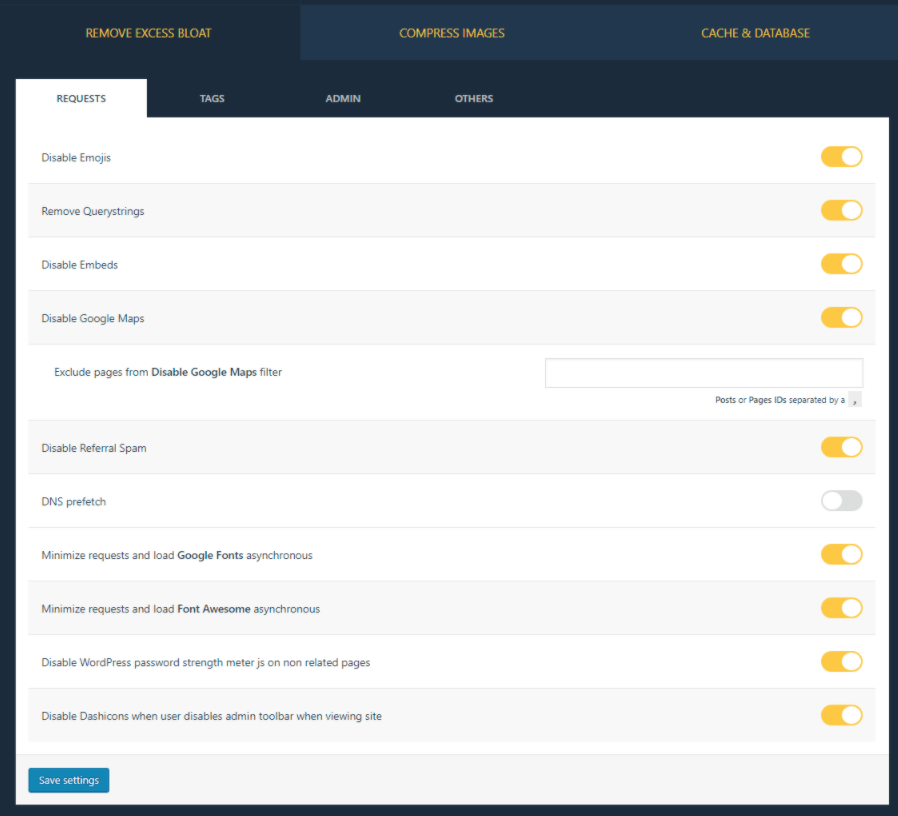Viewport: 898px width, 816px height.
Task: Switch off Disable Google Maps
Action: coord(841,318)
